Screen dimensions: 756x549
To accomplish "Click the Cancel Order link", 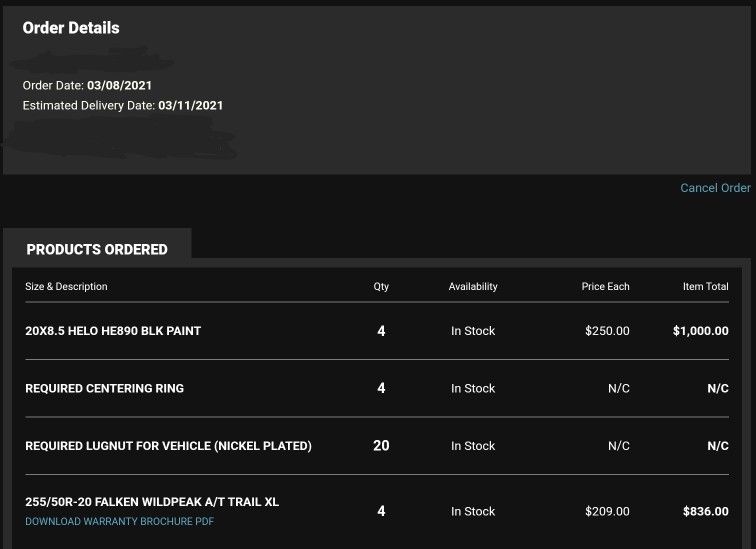I will pos(715,188).
